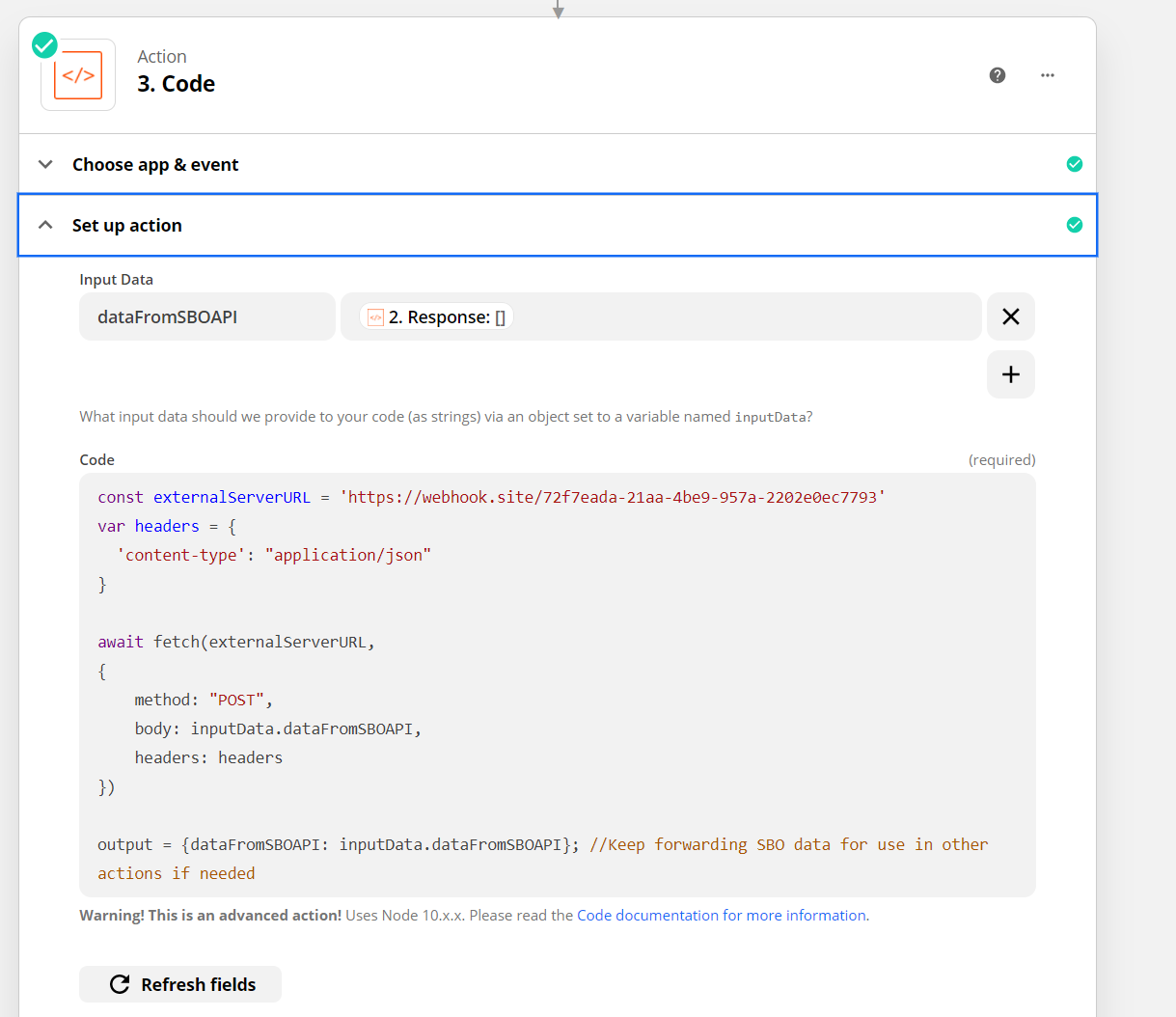Remove the dataFromSBOAPI input row

(1011, 316)
